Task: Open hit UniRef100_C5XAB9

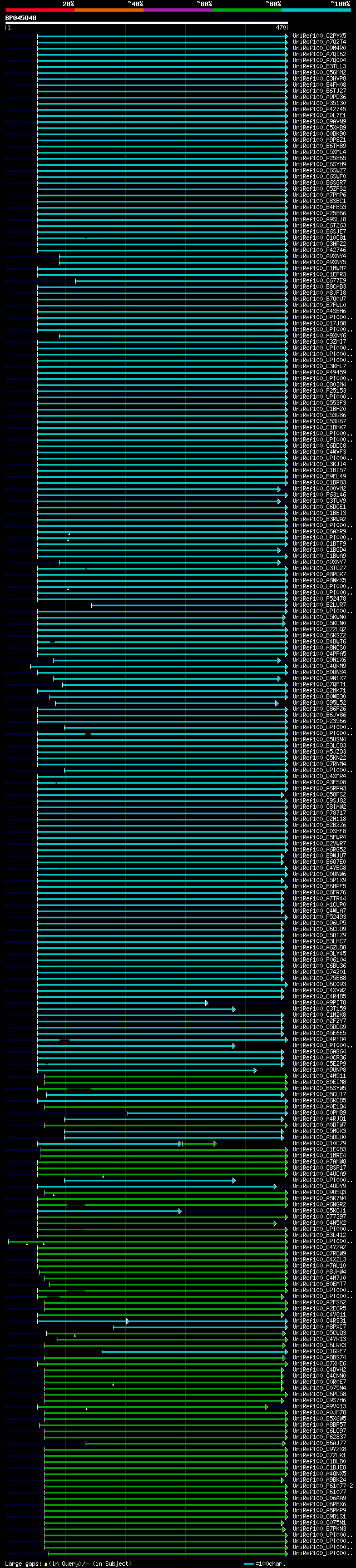Action: [x=319, y=127]
